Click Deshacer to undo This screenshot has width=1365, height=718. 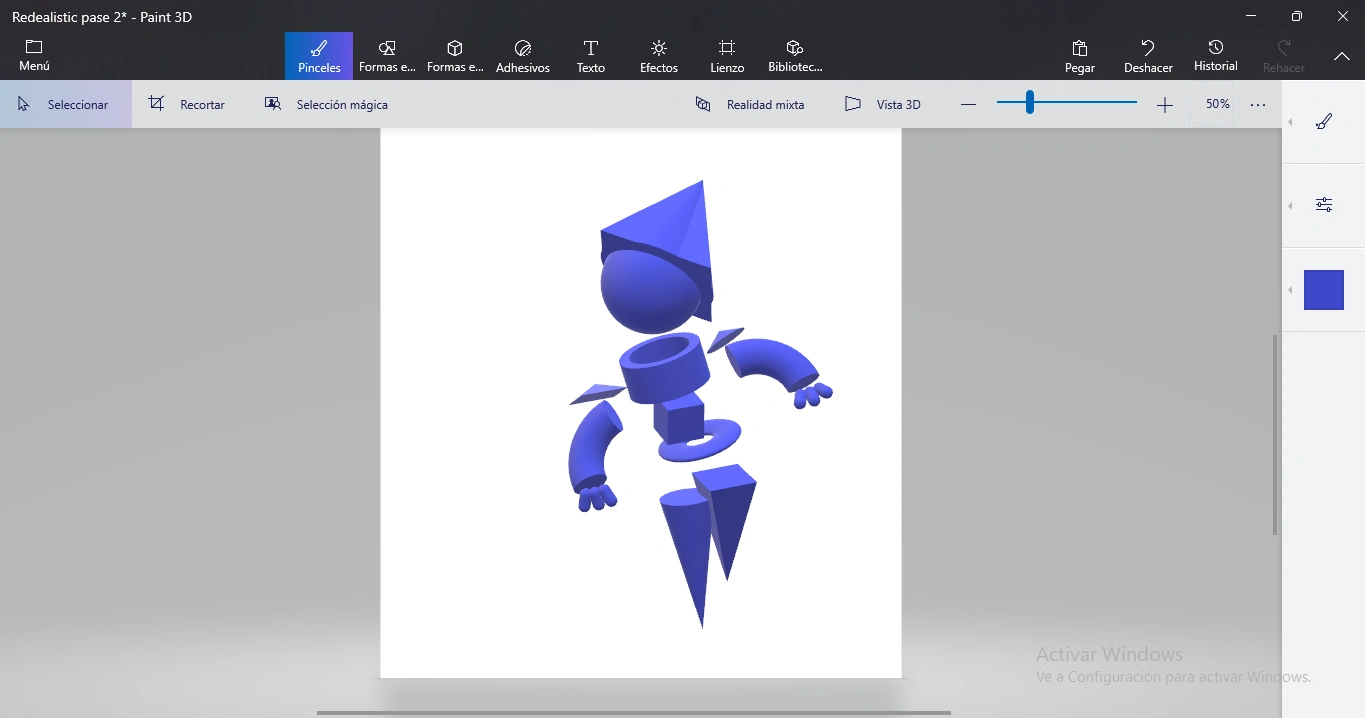1148,56
